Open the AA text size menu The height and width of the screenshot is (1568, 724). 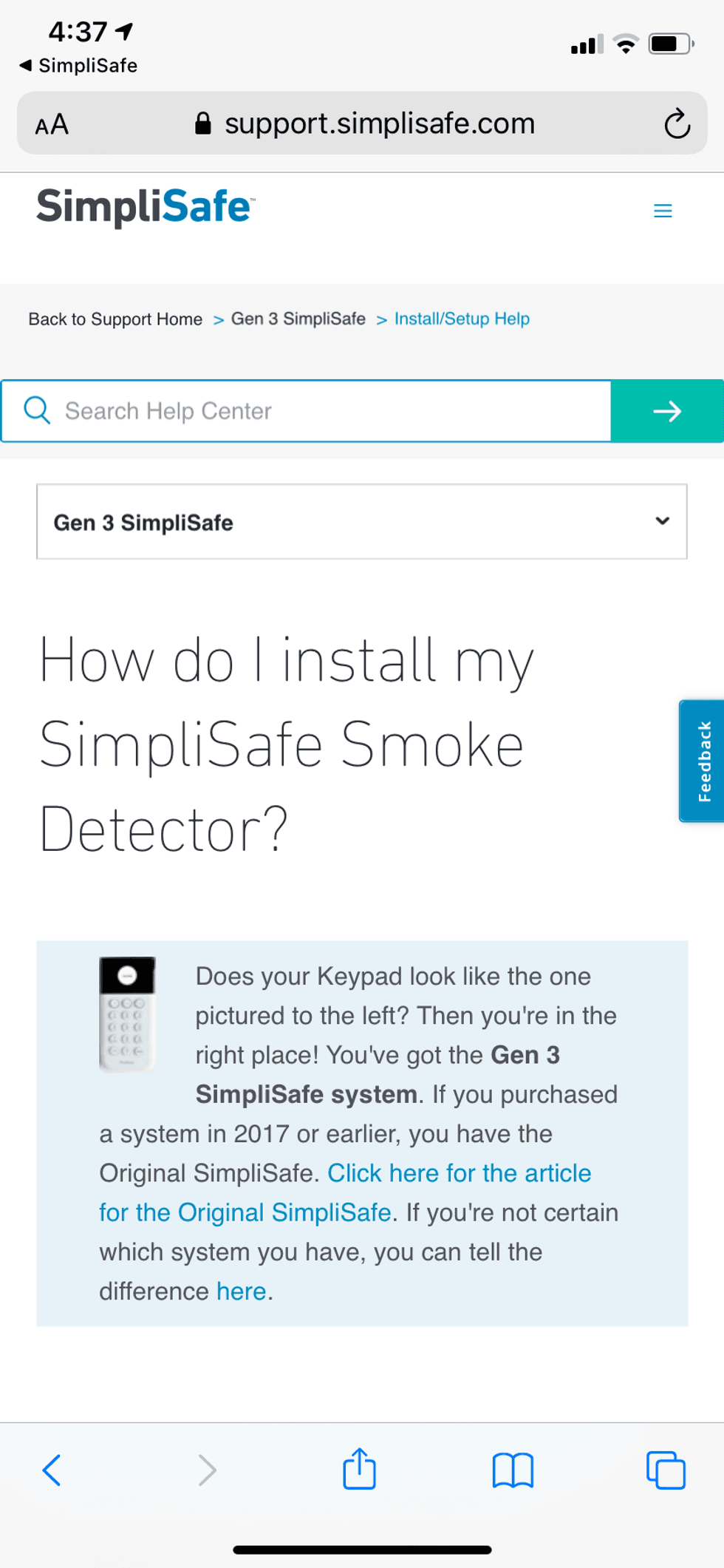[x=50, y=123]
